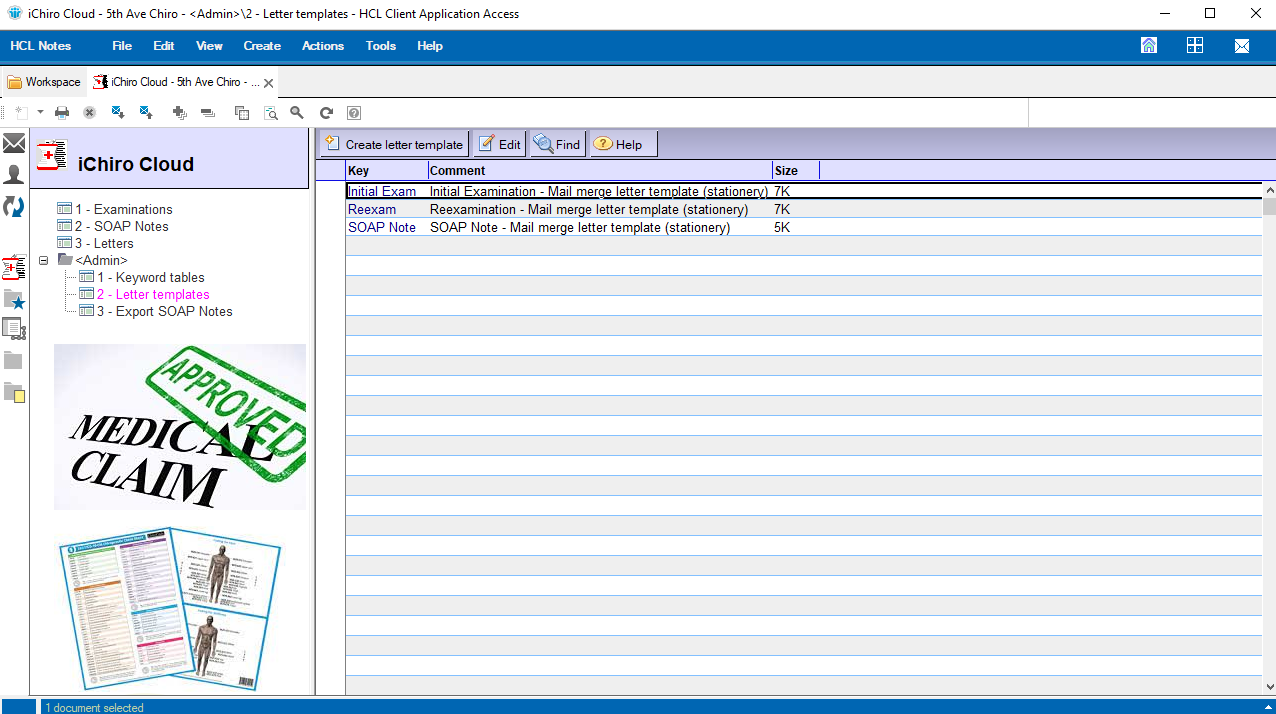This screenshot has height=714, width=1276.
Task: Open Contacts person icon in sidebar
Action: click(x=14, y=175)
